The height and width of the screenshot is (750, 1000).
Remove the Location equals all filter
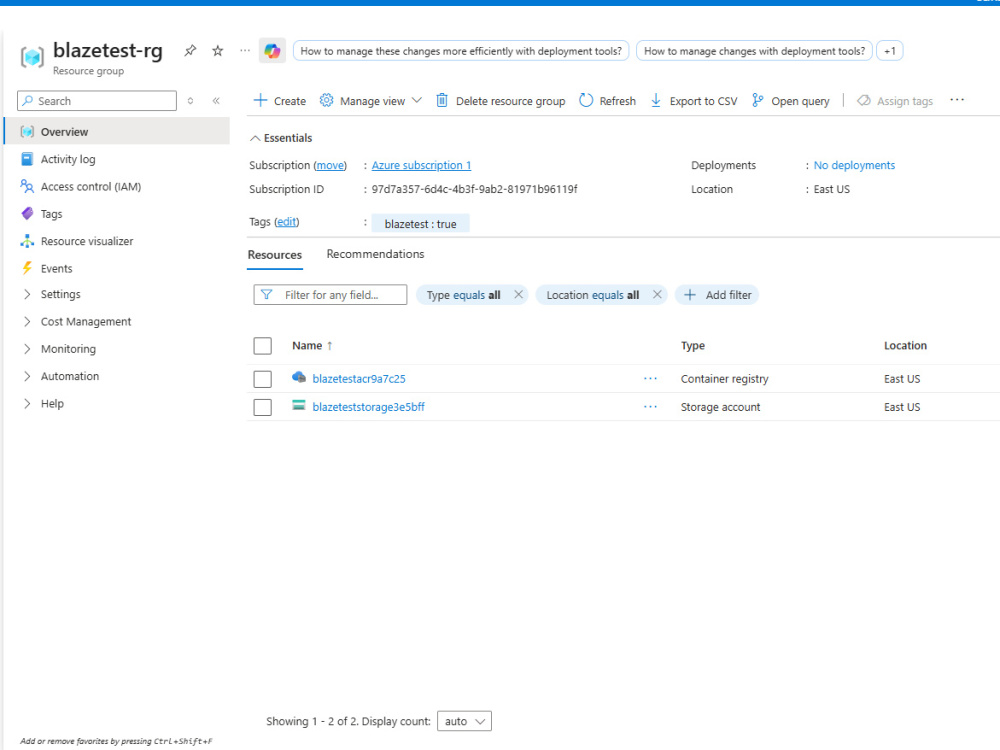[x=657, y=295]
